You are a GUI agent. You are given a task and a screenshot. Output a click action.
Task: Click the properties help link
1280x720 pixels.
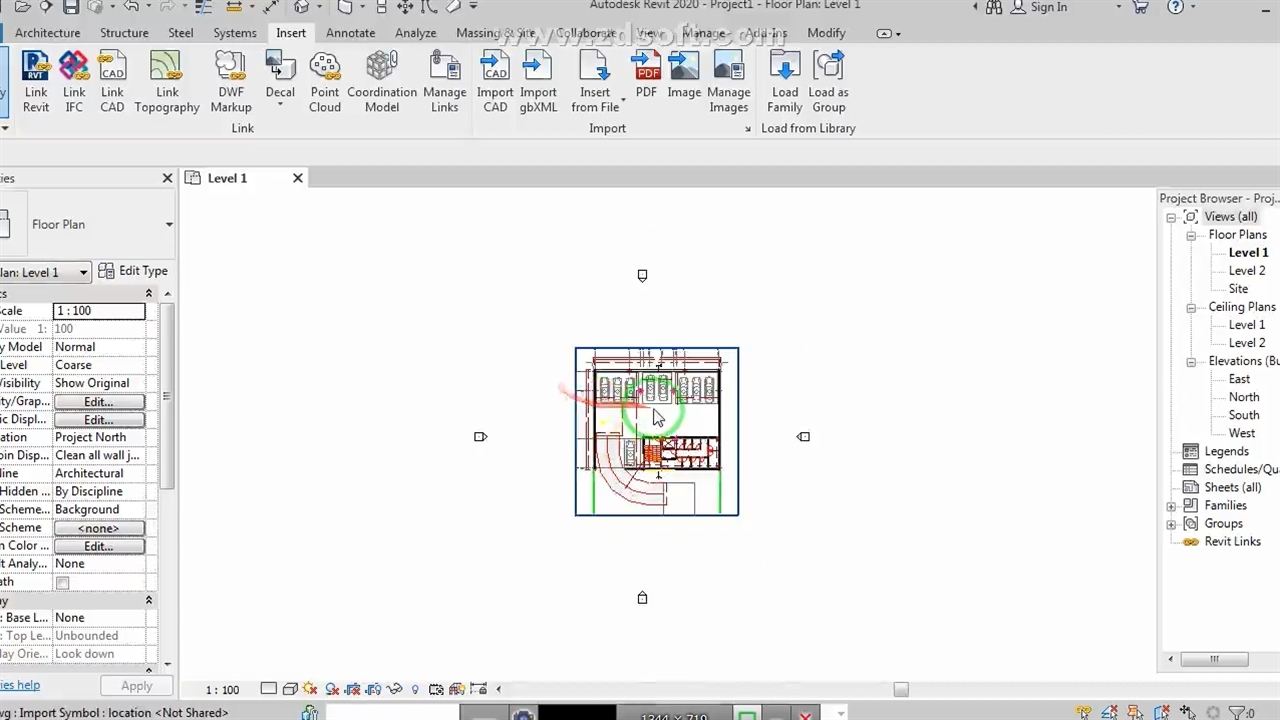(20, 685)
